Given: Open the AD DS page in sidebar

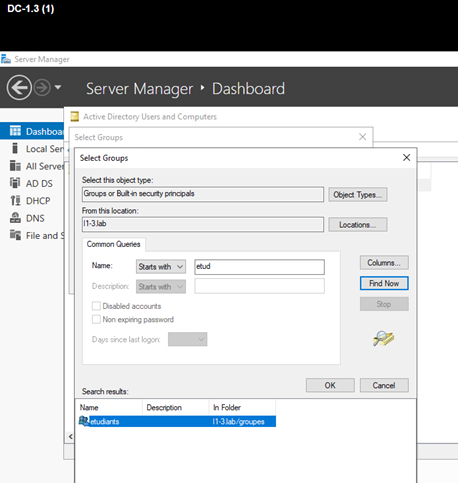Looking at the screenshot, I should point(39,183).
